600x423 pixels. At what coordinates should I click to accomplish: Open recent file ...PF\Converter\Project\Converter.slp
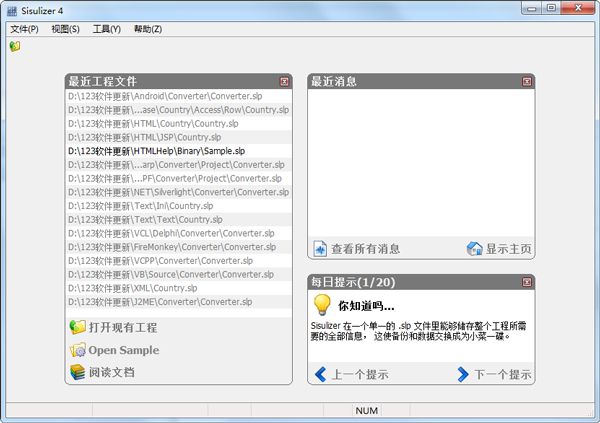[x=179, y=179]
